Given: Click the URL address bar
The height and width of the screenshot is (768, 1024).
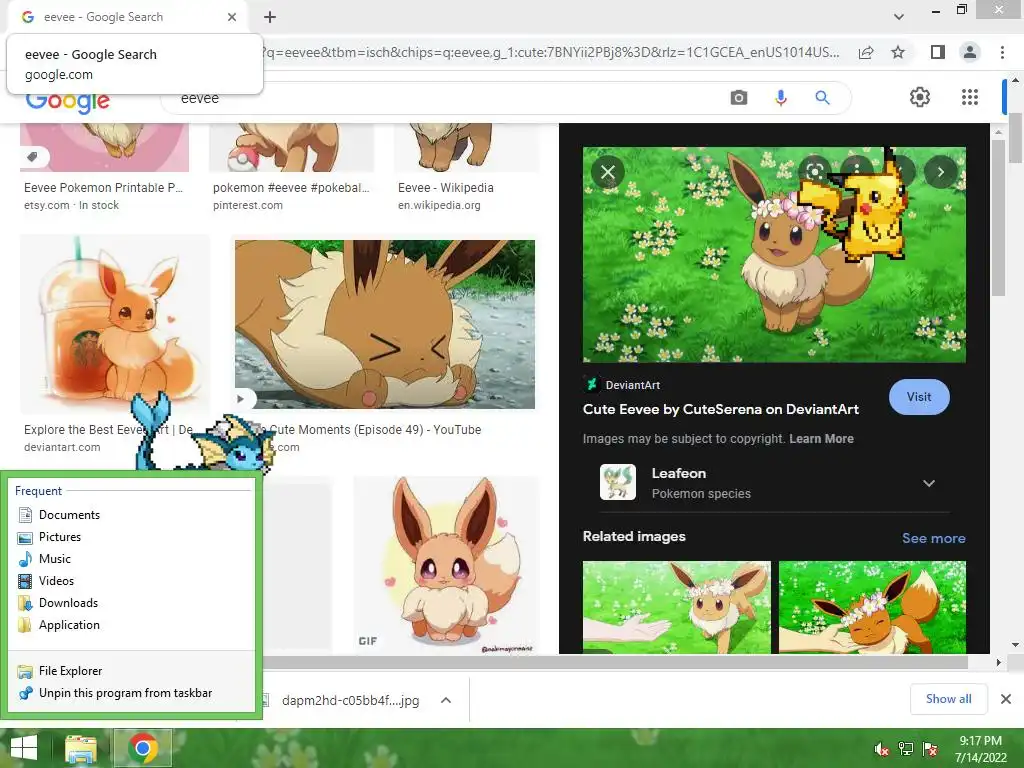Looking at the screenshot, I should pyautogui.click(x=552, y=52).
